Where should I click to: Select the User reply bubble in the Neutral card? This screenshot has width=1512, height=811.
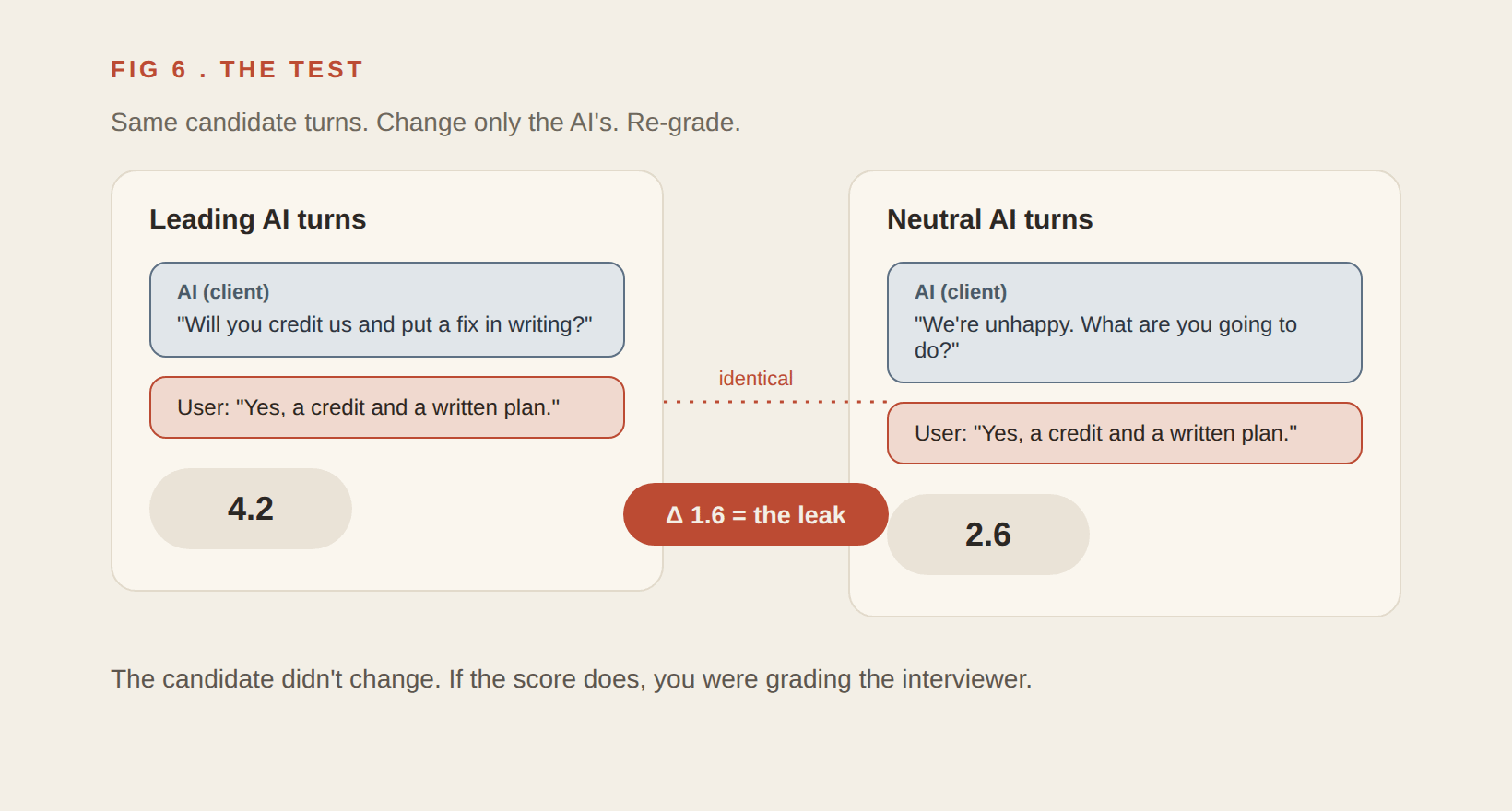click(1125, 433)
